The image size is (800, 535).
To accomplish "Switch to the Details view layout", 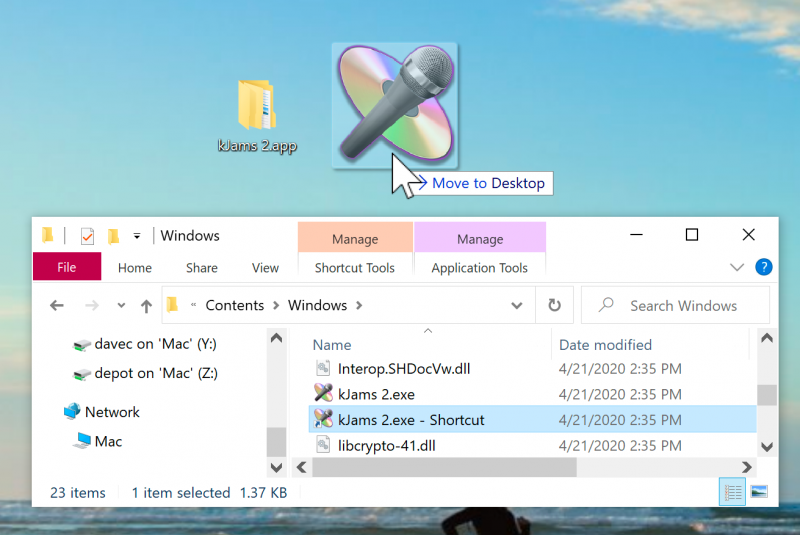I will coord(732,492).
